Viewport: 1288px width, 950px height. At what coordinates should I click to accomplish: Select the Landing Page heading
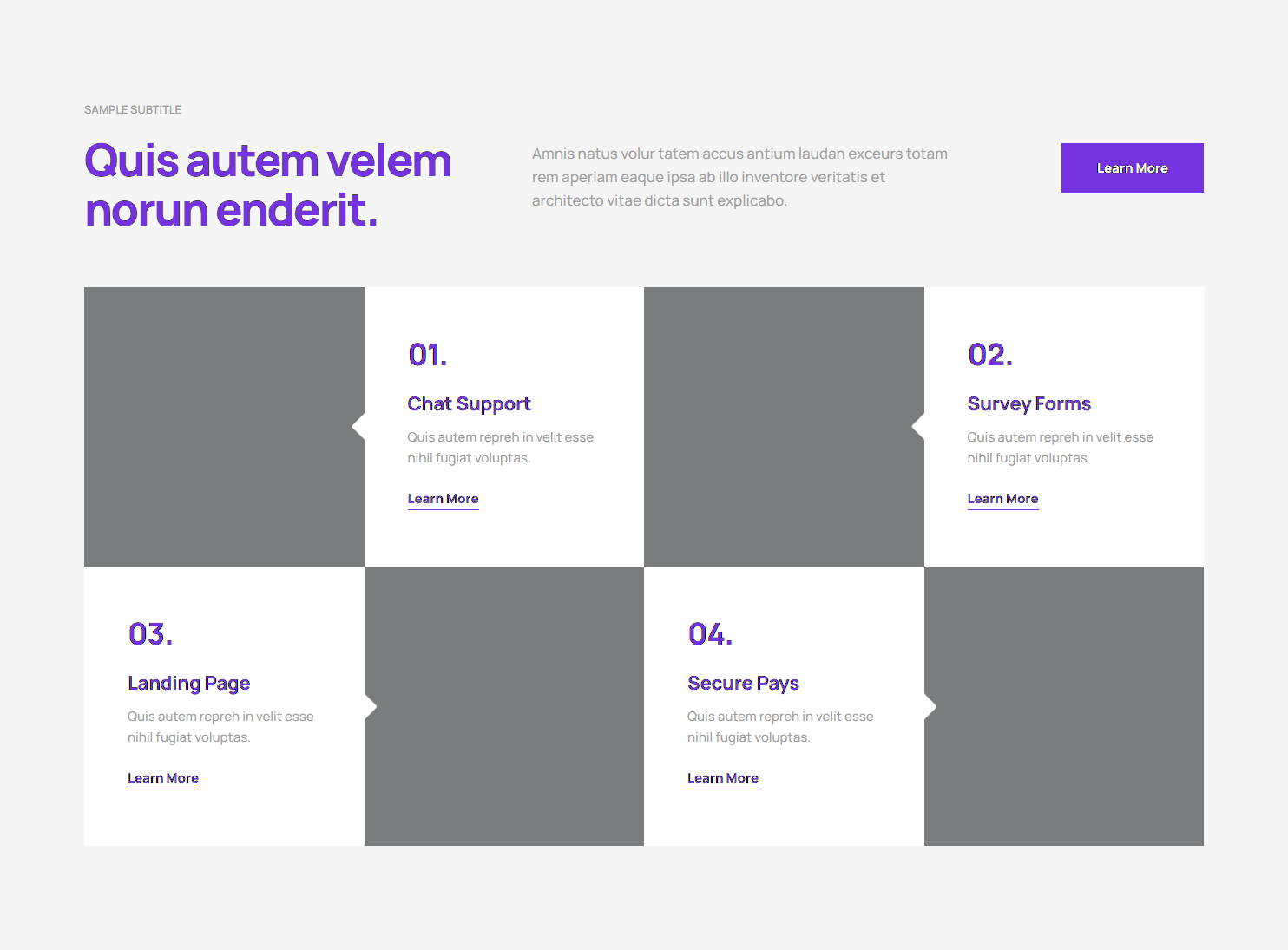(x=188, y=684)
